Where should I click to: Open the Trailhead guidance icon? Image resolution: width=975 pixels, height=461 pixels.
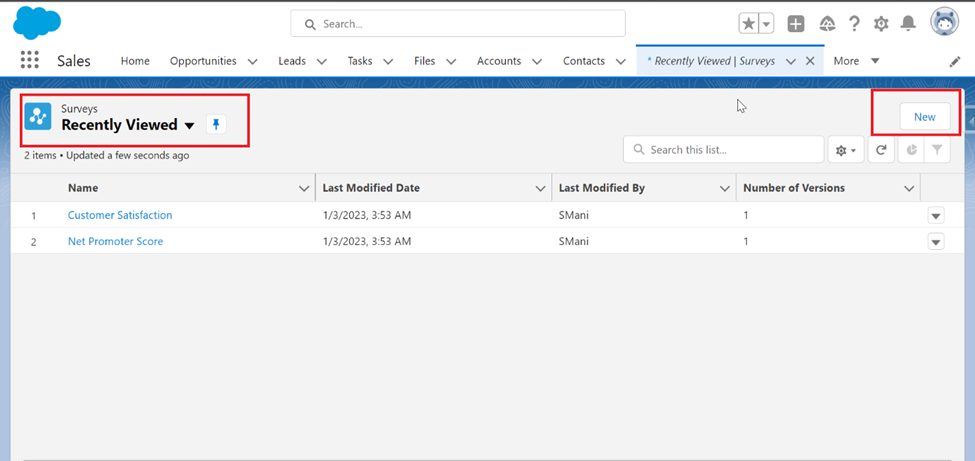click(x=827, y=24)
